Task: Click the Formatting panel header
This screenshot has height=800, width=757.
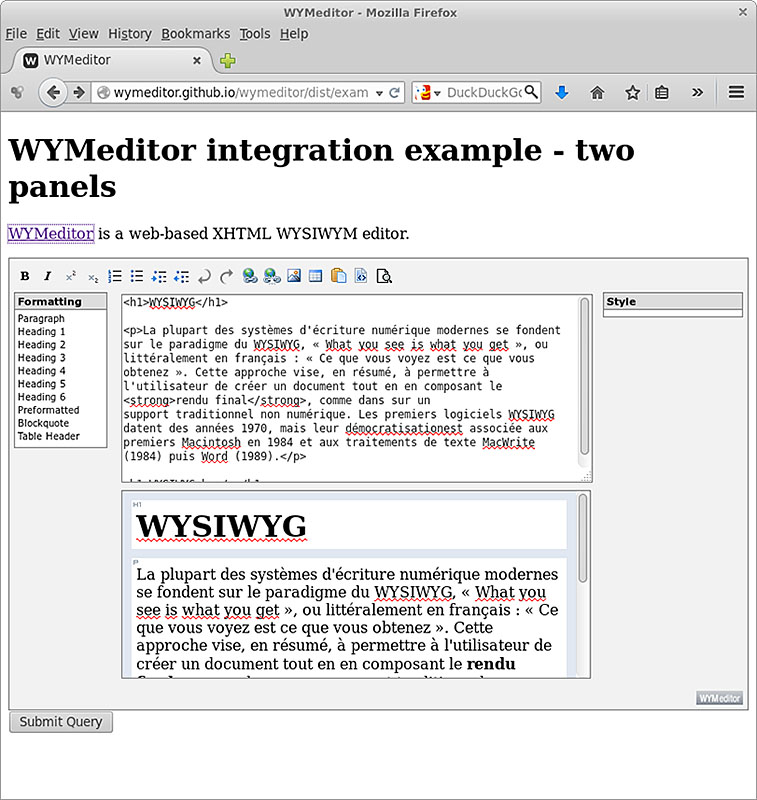Action: [61, 302]
